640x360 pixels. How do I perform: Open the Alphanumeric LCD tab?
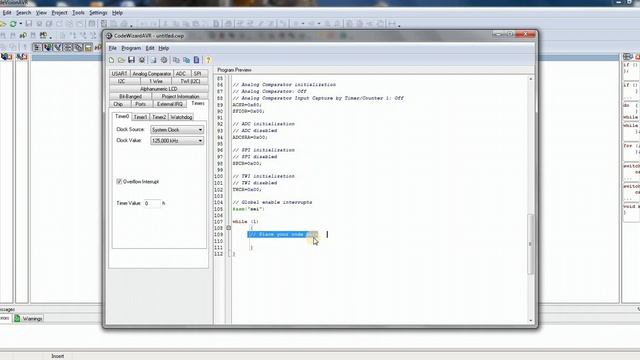(159, 89)
